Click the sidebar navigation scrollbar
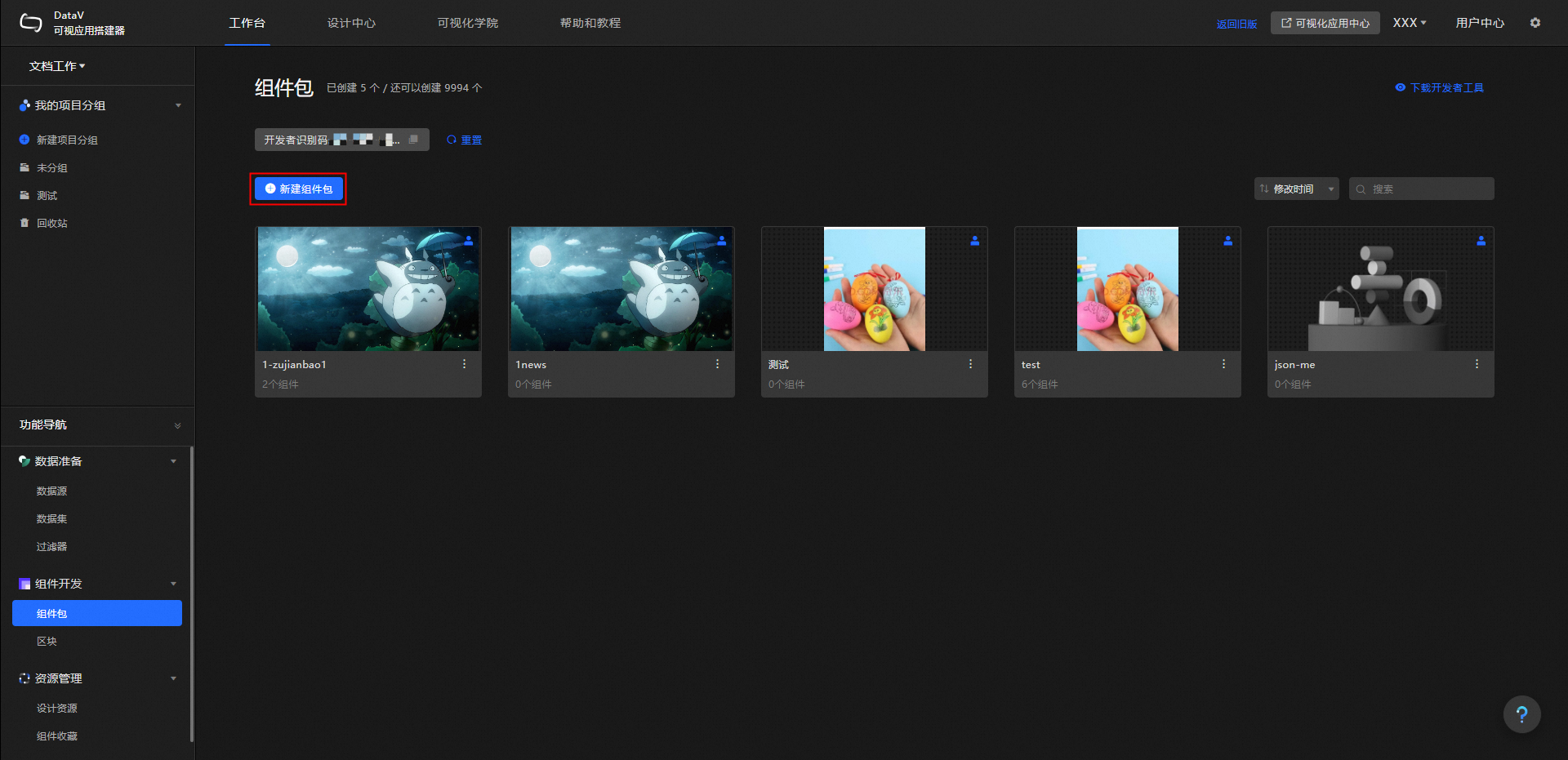Viewport: 1568px width, 760px height. pyautogui.click(x=192, y=593)
